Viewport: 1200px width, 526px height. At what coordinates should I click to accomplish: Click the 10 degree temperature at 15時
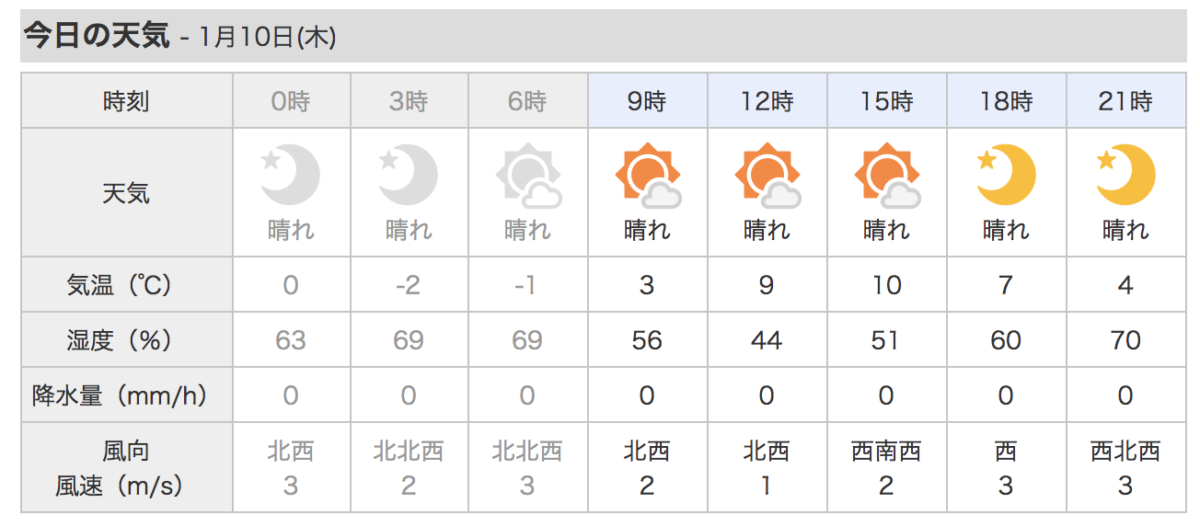(x=886, y=285)
